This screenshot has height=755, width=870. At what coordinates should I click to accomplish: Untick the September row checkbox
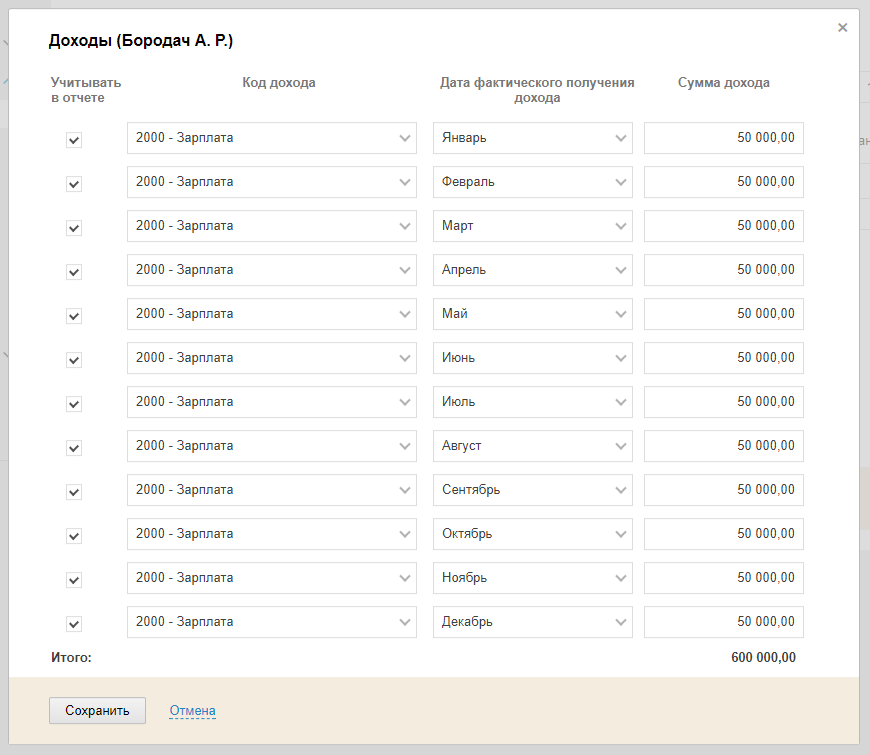pyautogui.click(x=74, y=492)
